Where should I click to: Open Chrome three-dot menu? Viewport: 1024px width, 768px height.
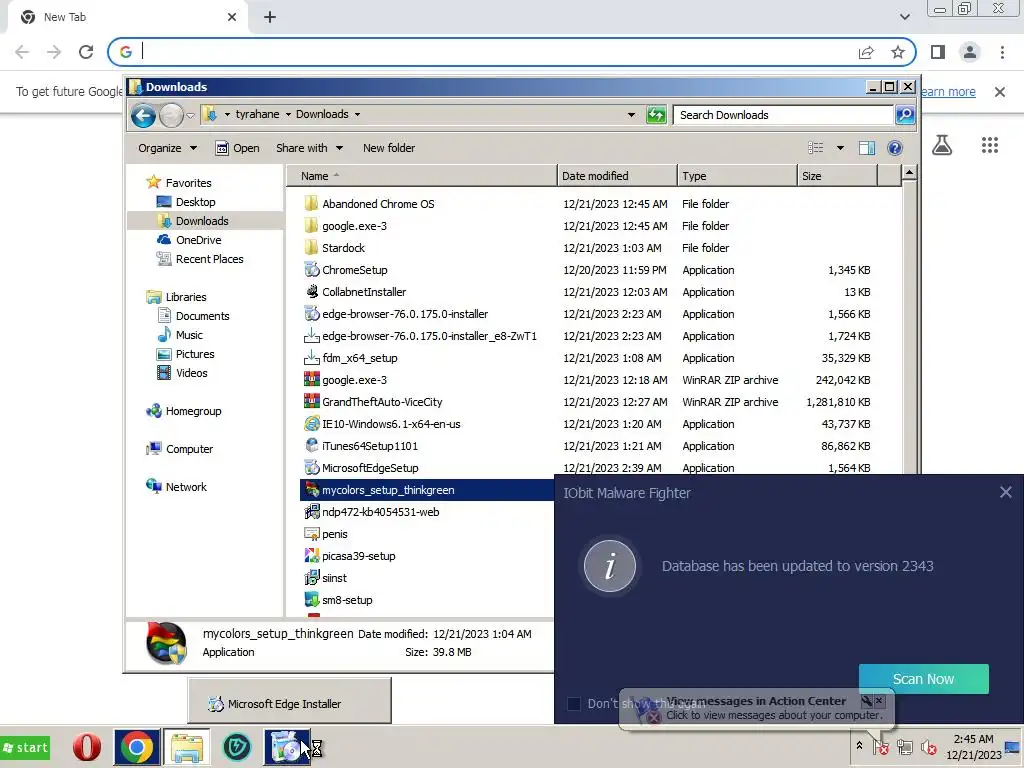click(1002, 52)
